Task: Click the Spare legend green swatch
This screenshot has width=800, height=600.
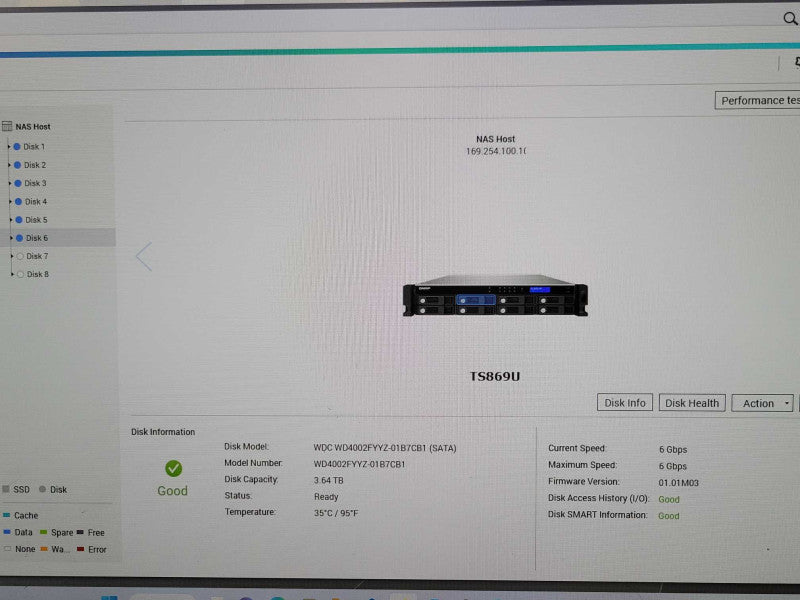Action: 43,532
